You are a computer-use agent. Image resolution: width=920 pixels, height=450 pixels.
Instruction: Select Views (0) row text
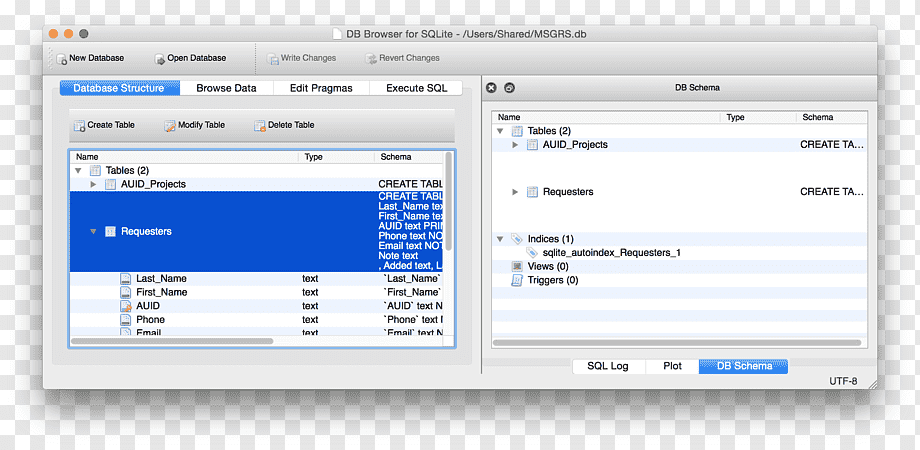click(548, 266)
